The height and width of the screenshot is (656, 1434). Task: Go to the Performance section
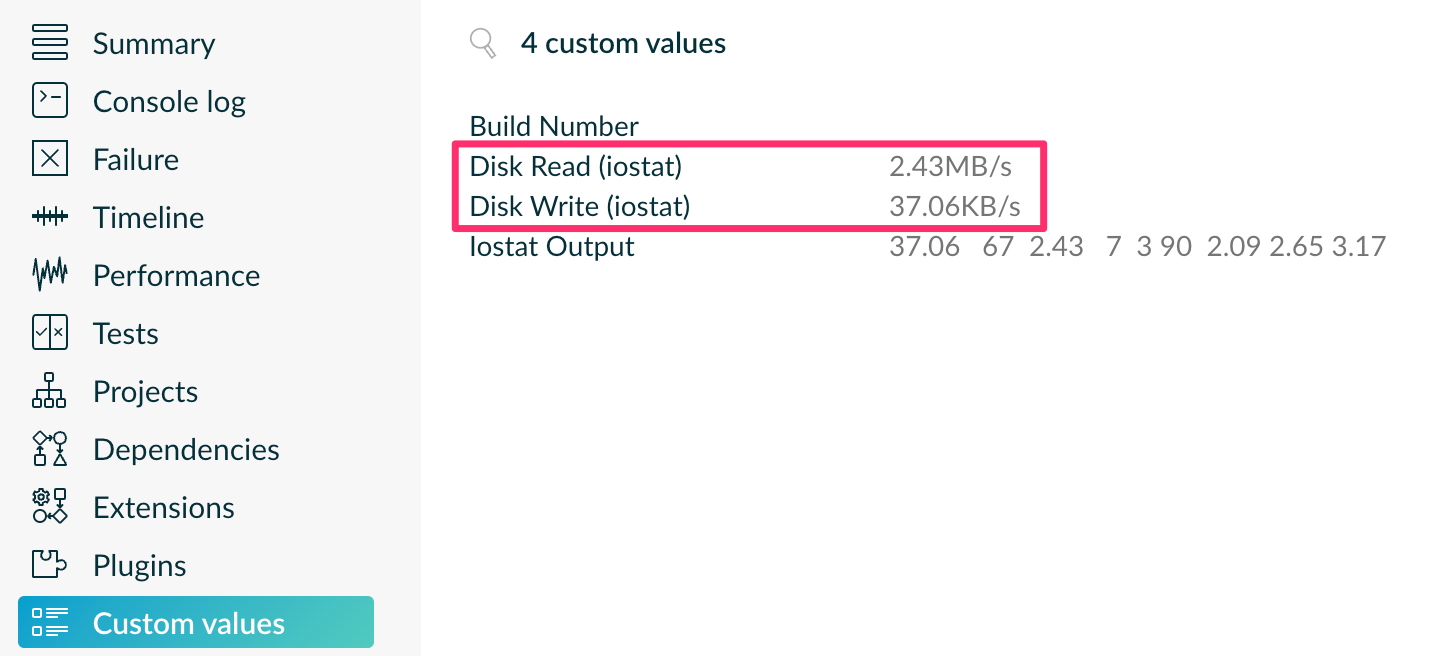pos(176,276)
